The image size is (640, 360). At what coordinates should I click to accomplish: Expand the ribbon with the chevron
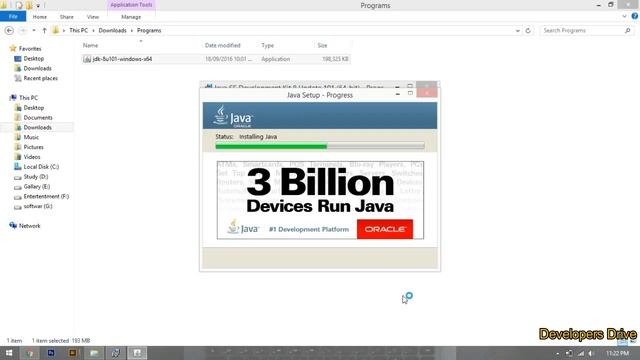624,17
